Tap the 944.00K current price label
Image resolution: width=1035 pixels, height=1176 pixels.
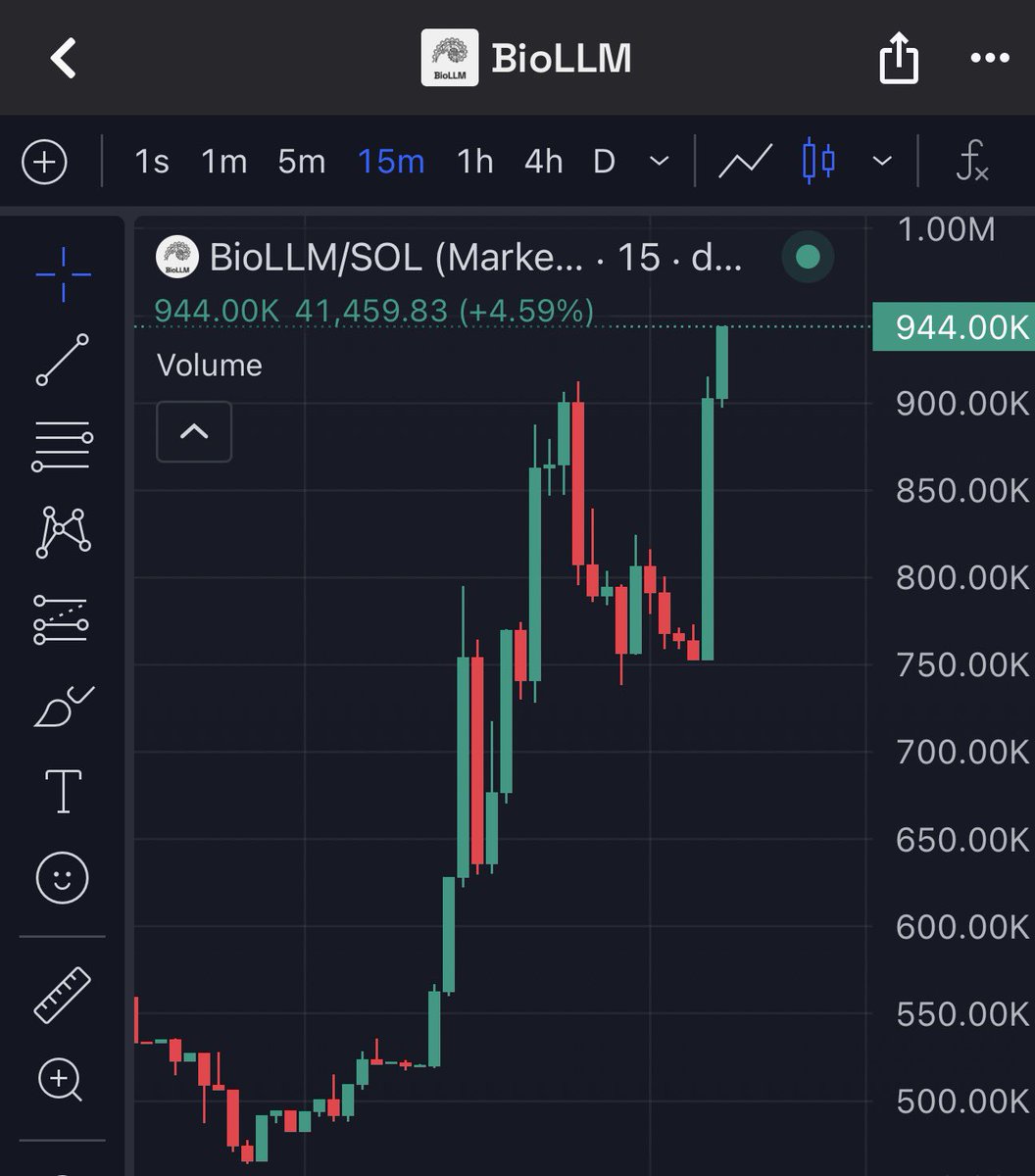tap(953, 327)
